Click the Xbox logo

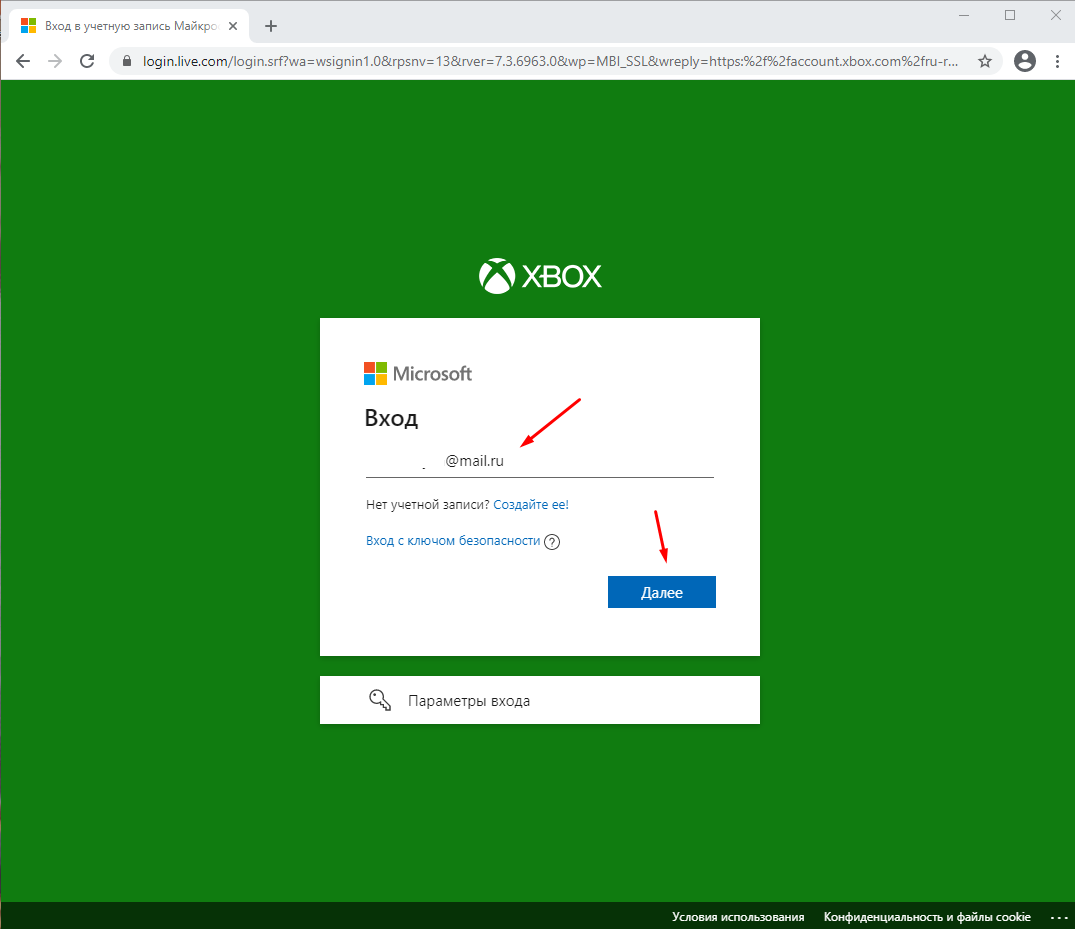pyautogui.click(x=540, y=276)
